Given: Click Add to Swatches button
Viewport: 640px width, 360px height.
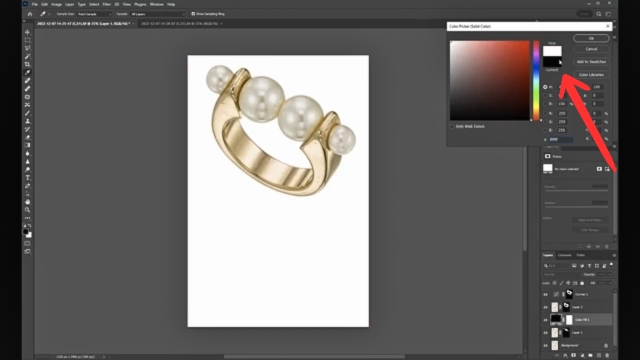Looking at the screenshot, I should click(591, 62).
